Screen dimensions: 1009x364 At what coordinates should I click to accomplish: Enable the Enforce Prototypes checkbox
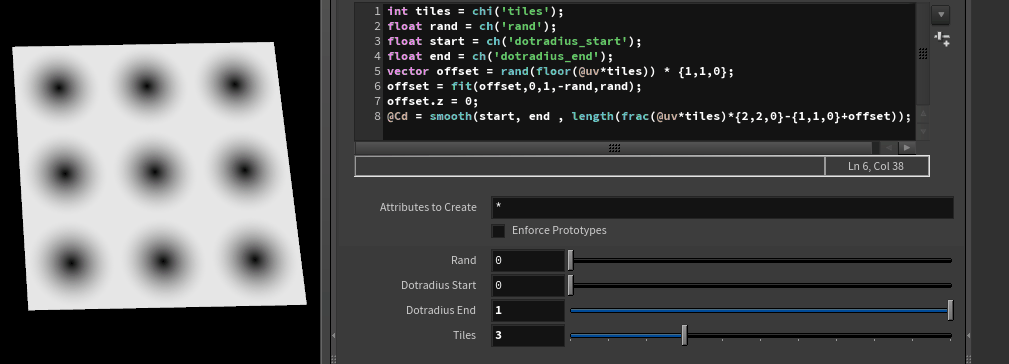[x=498, y=231]
